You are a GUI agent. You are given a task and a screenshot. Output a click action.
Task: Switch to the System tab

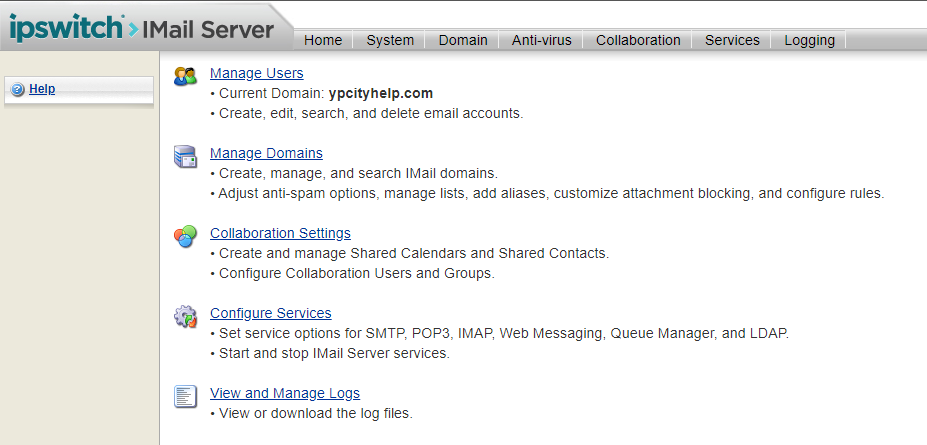(x=390, y=40)
